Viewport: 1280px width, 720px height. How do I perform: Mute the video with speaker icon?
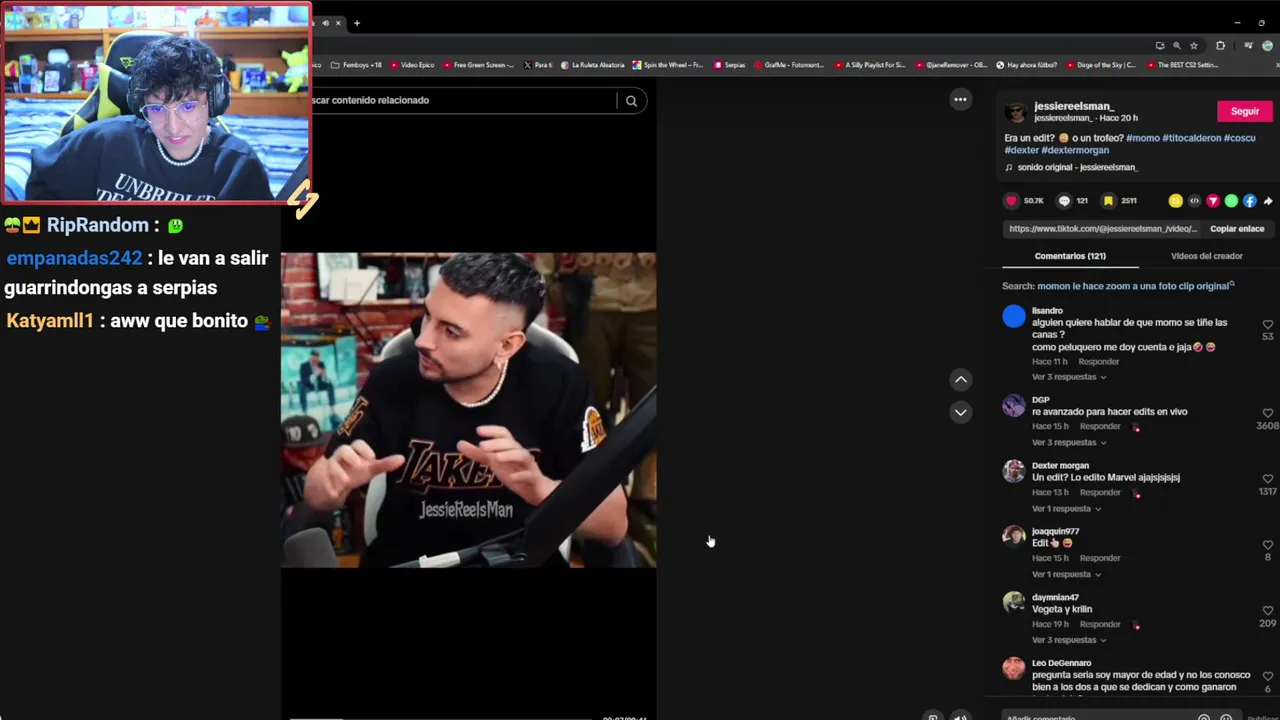(960, 716)
